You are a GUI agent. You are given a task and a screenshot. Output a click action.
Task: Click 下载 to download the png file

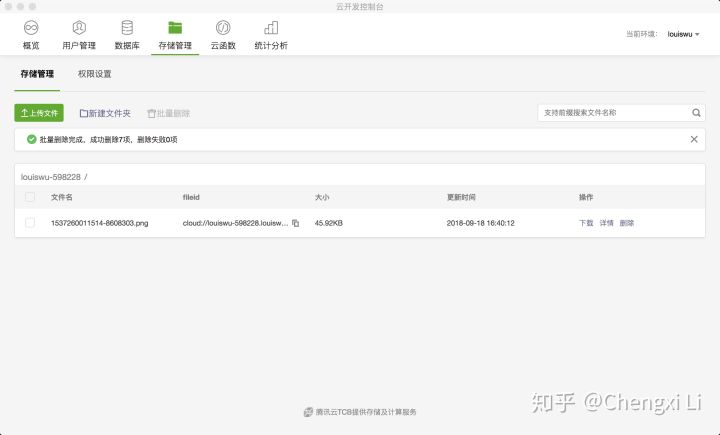pyautogui.click(x=586, y=223)
